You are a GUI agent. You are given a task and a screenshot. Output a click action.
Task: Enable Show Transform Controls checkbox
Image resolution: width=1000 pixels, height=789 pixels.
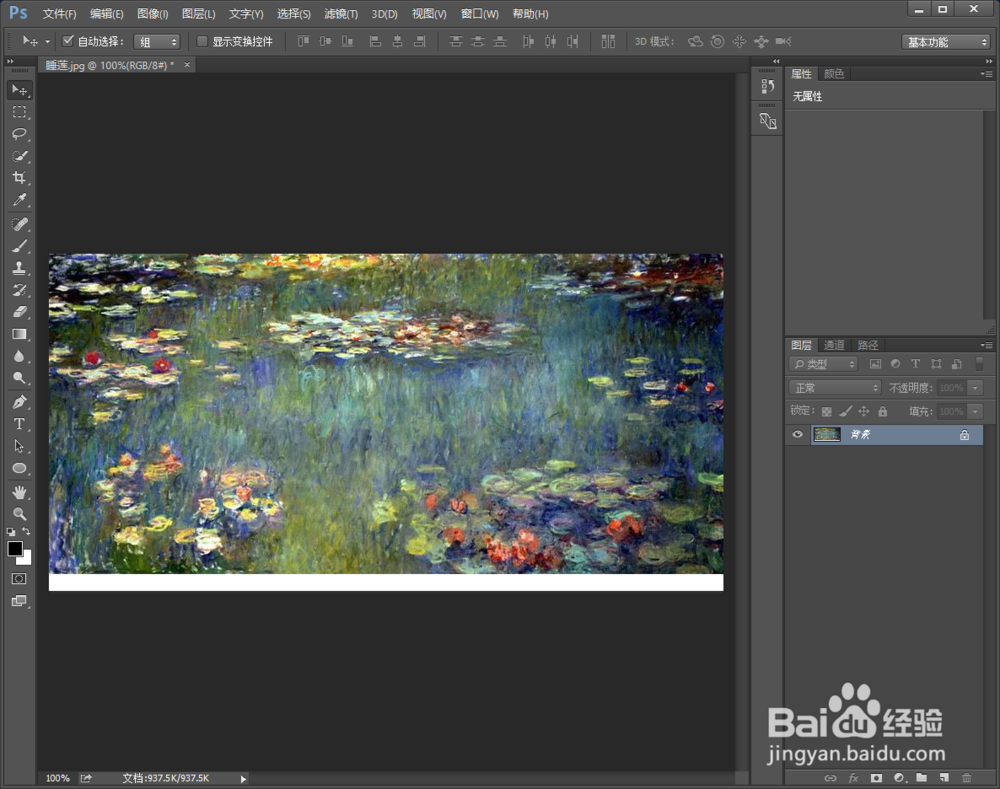(202, 41)
